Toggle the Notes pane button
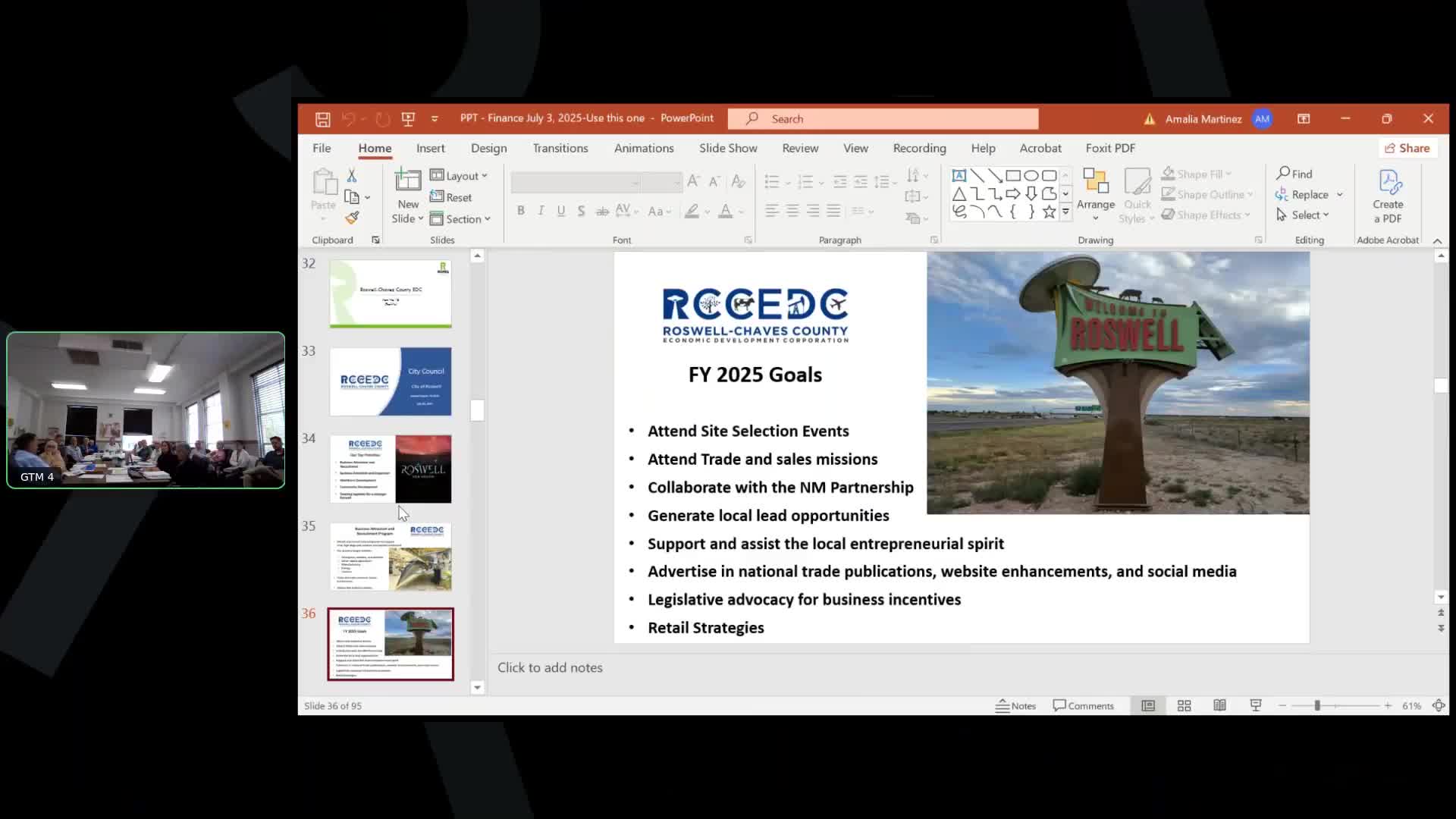 pyautogui.click(x=1015, y=706)
